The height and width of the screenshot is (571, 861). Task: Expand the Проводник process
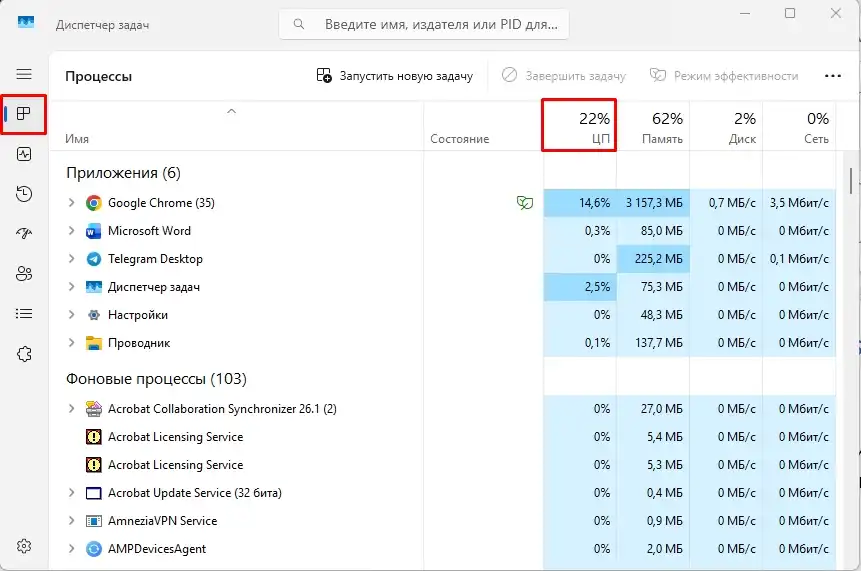coord(71,343)
